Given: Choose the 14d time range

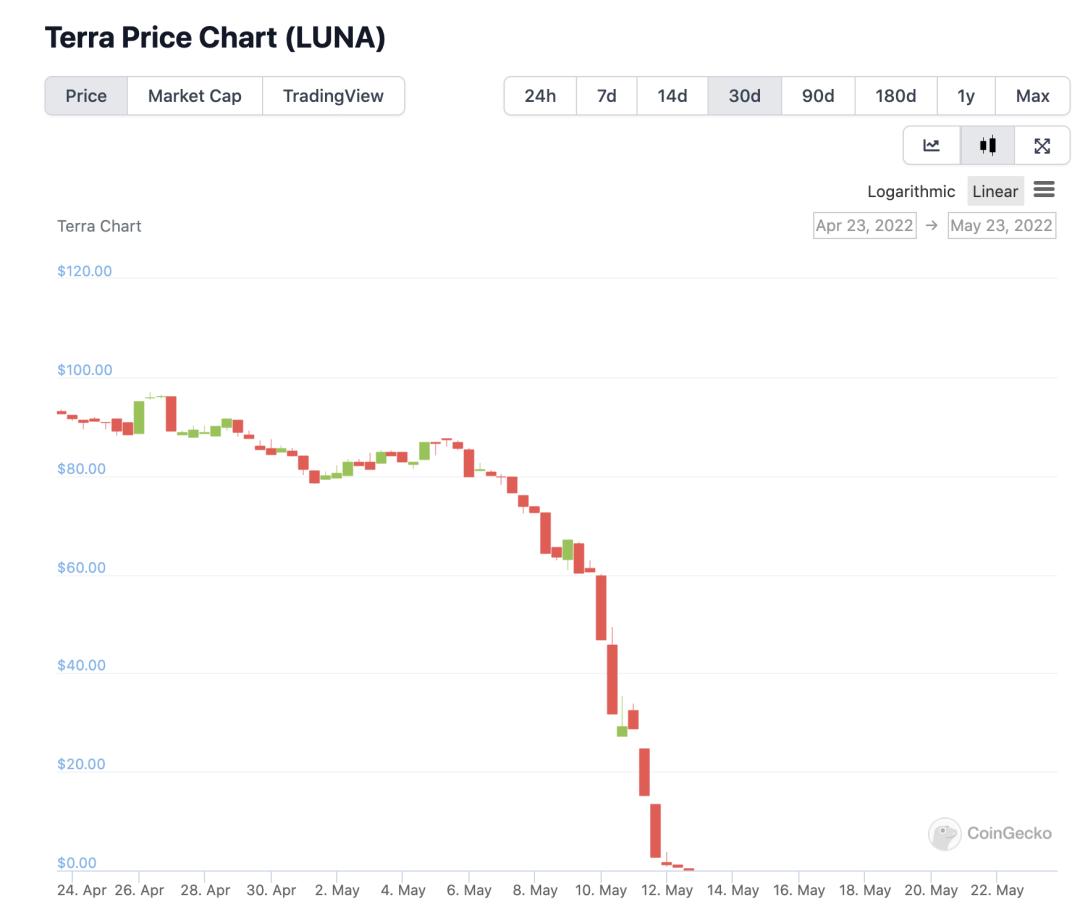Looking at the screenshot, I should [x=672, y=96].
